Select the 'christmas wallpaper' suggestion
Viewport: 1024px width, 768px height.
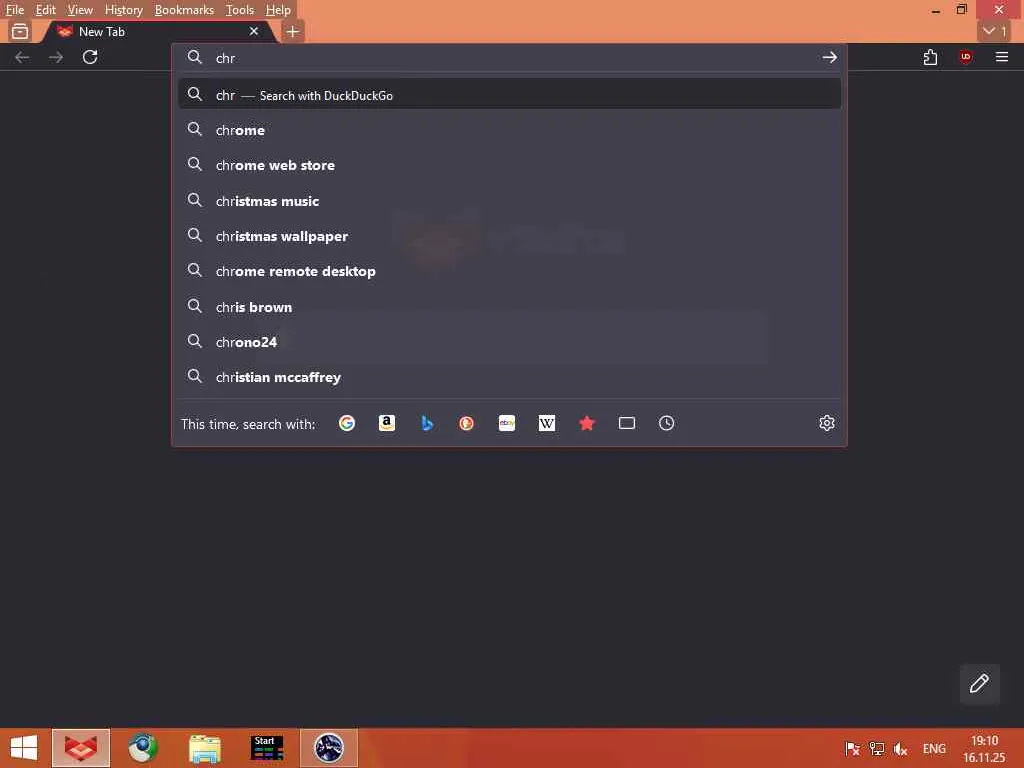click(x=509, y=236)
